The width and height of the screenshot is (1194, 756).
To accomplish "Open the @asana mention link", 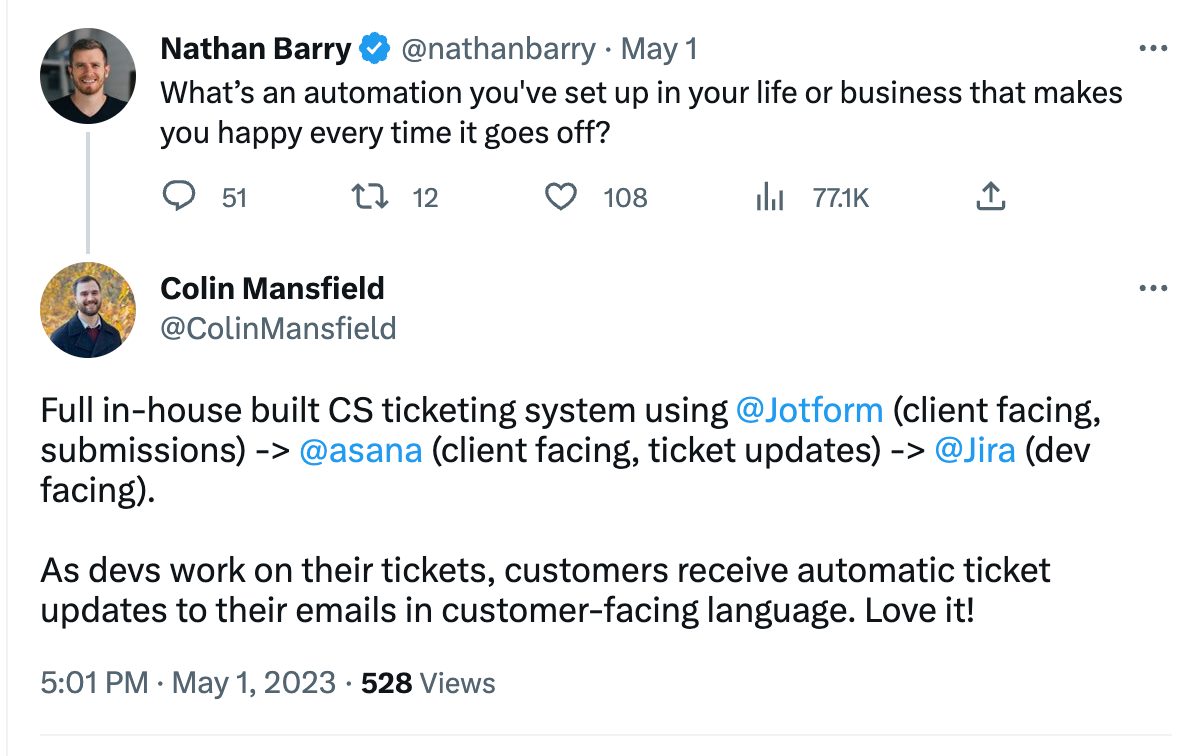I will pos(361,451).
